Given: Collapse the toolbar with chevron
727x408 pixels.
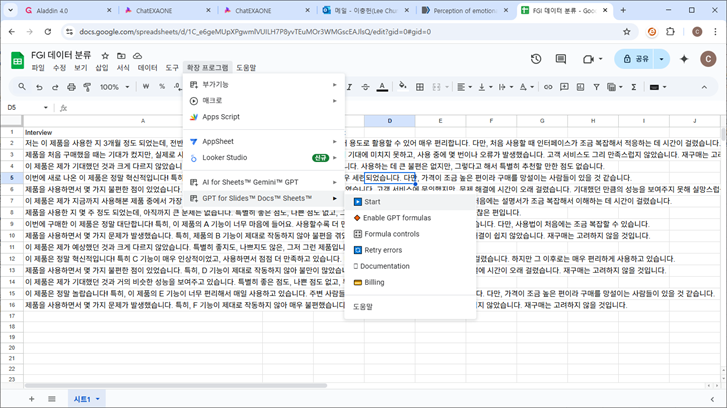Looking at the screenshot, I should click(704, 87).
